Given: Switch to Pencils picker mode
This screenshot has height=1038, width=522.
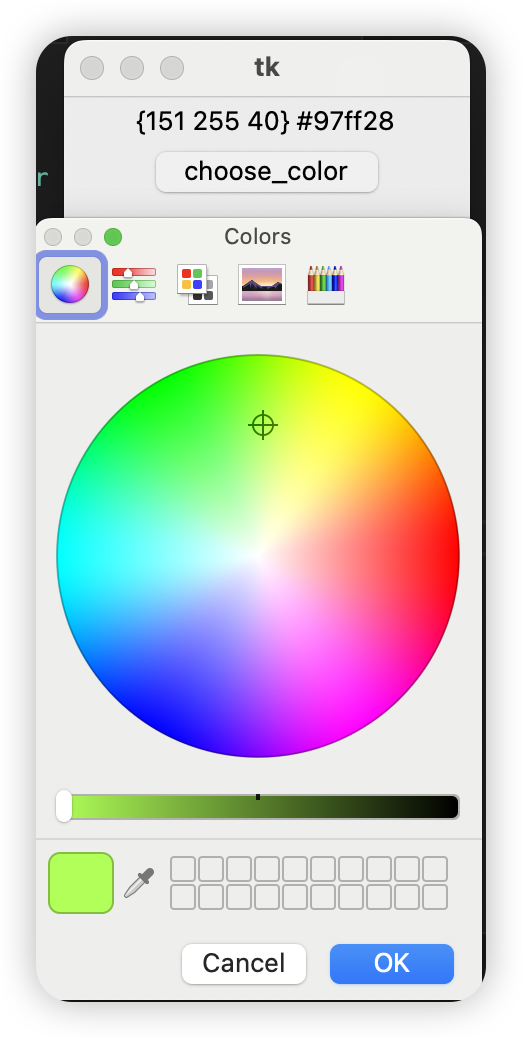Looking at the screenshot, I should pyautogui.click(x=326, y=285).
